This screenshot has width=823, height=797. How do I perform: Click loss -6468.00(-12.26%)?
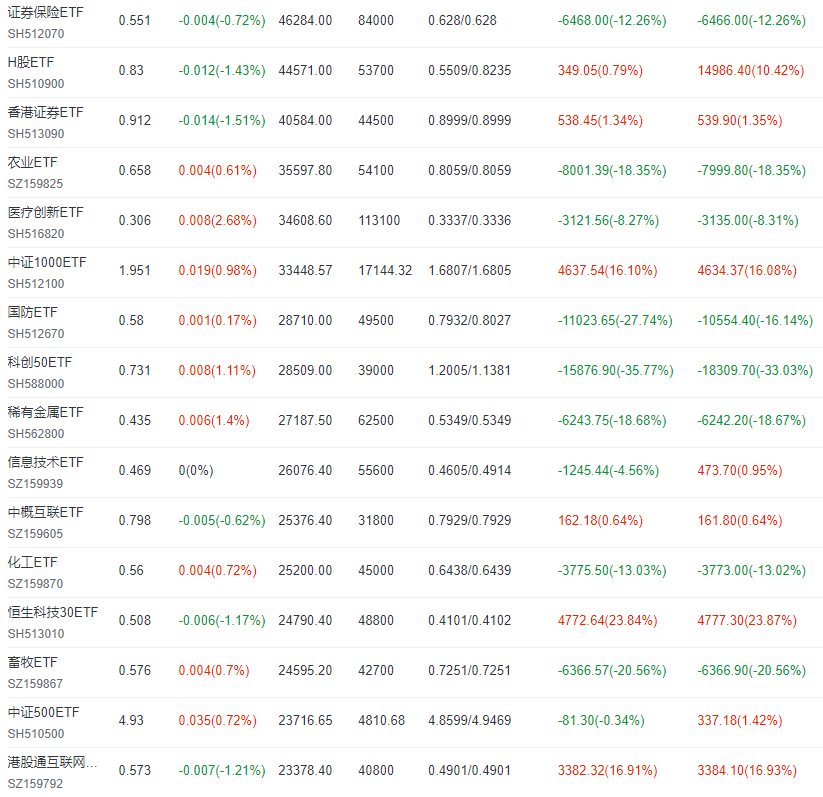tap(612, 20)
